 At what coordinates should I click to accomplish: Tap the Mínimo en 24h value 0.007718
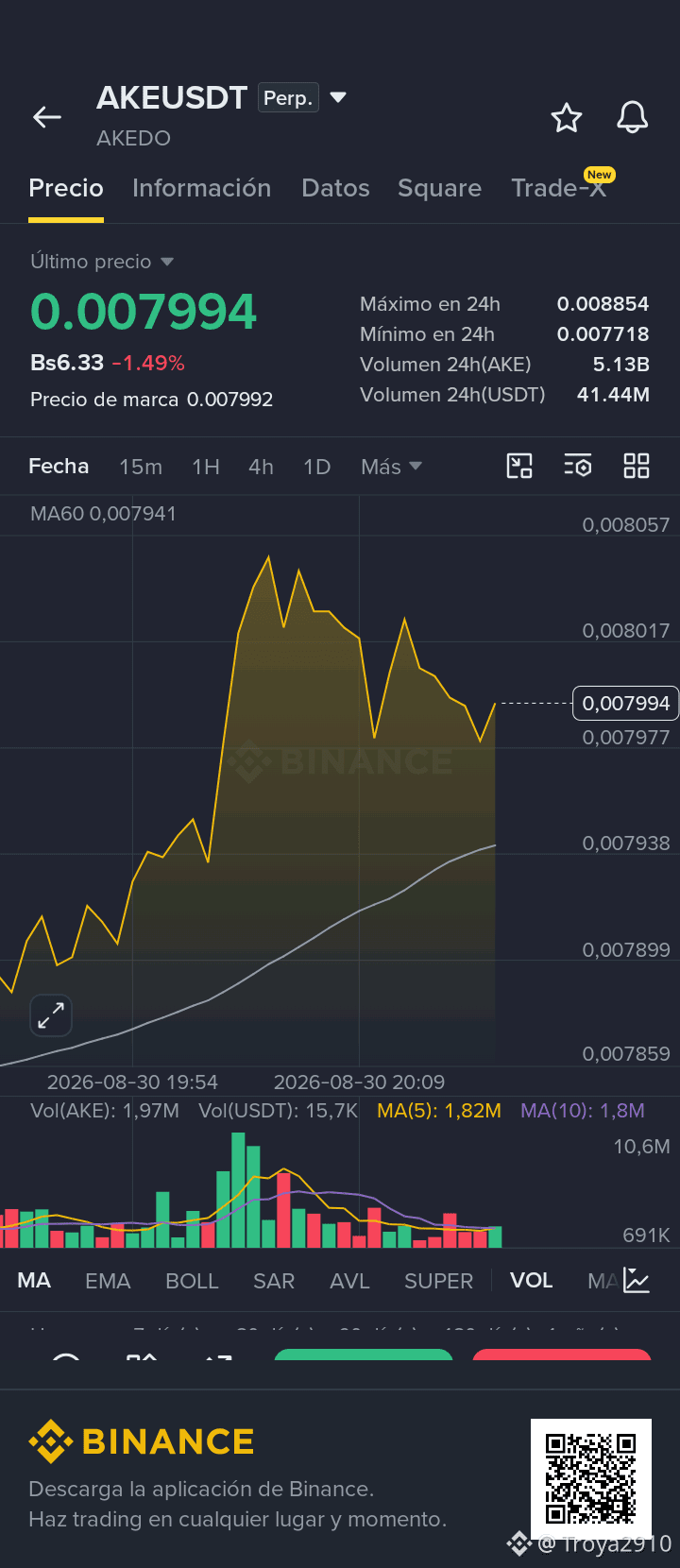[x=603, y=334]
